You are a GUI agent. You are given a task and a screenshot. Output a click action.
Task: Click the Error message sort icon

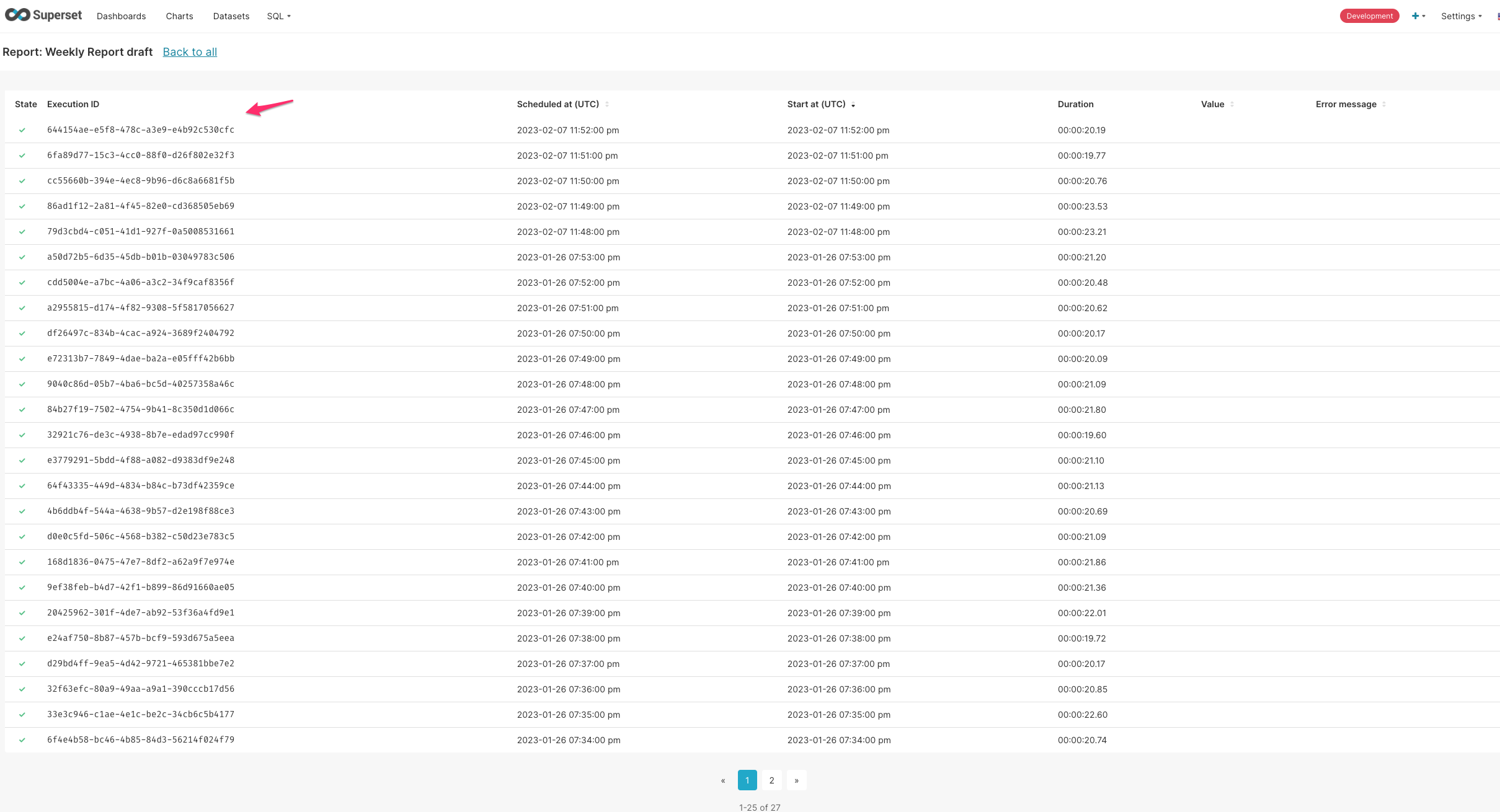[x=1383, y=104]
